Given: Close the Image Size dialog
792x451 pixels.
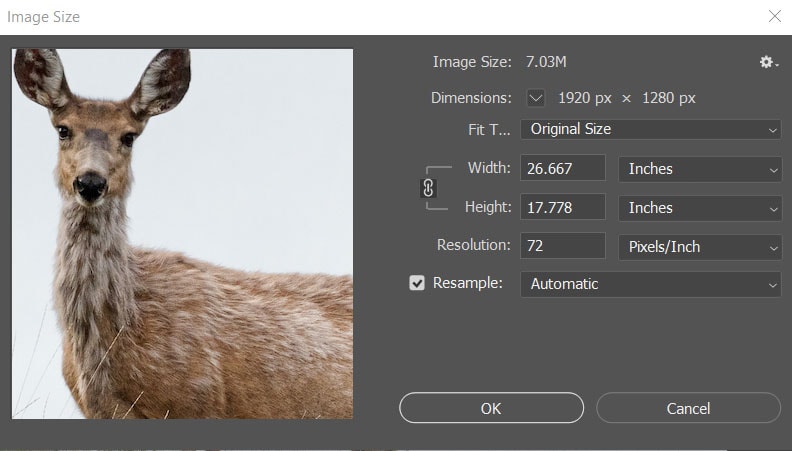Looking at the screenshot, I should click(x=775, y=16).
